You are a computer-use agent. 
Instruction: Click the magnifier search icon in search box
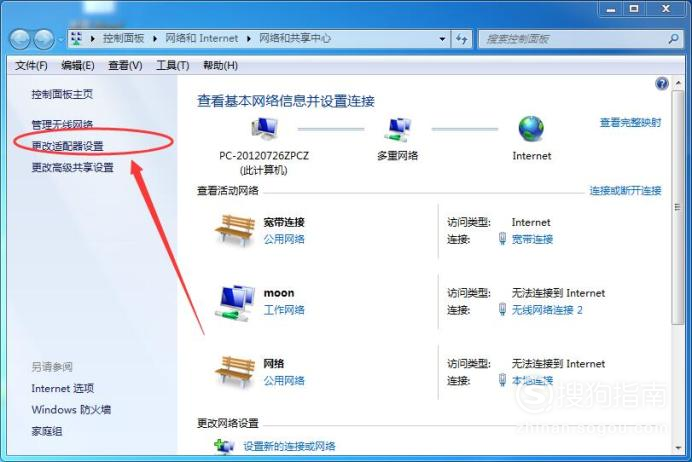[x=673, y=39]
